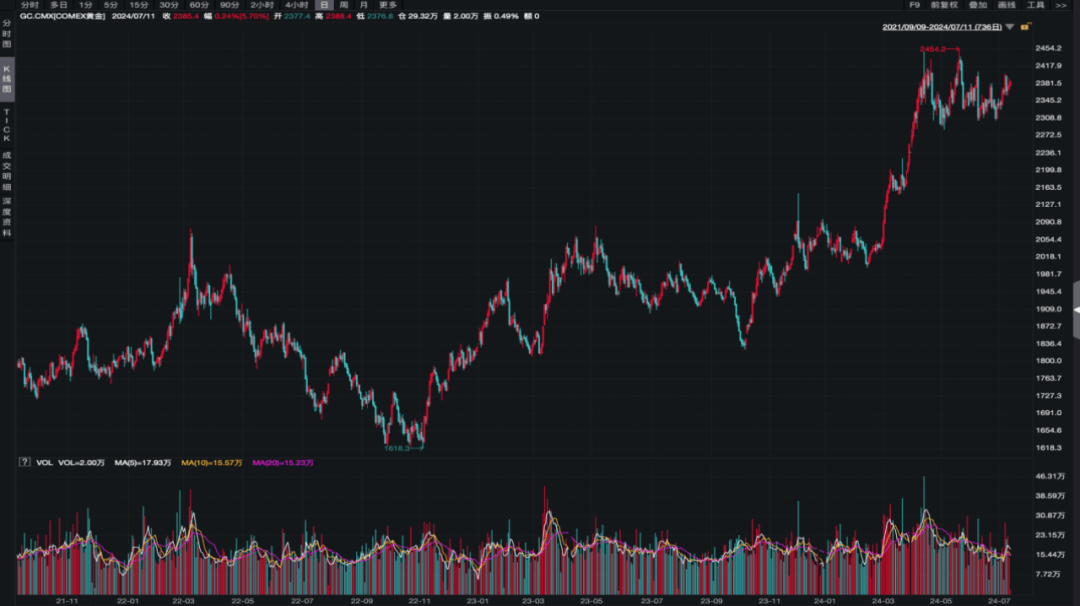
Task: Open the F9 information panel
Action: pyautogui.click(x=914, y=5)
